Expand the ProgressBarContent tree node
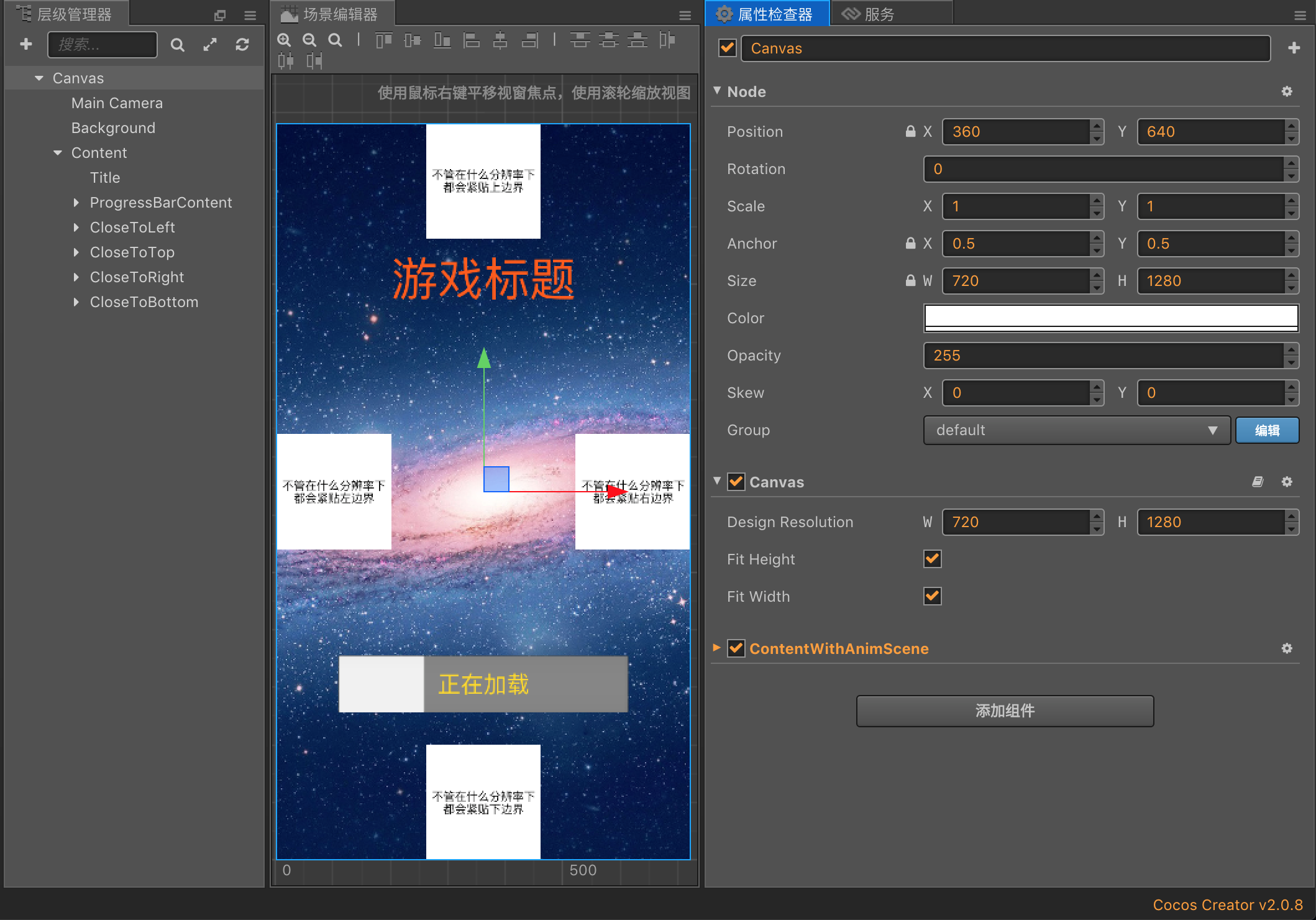The width and height of the screenshot is (1316, 920). coord(76,203)
